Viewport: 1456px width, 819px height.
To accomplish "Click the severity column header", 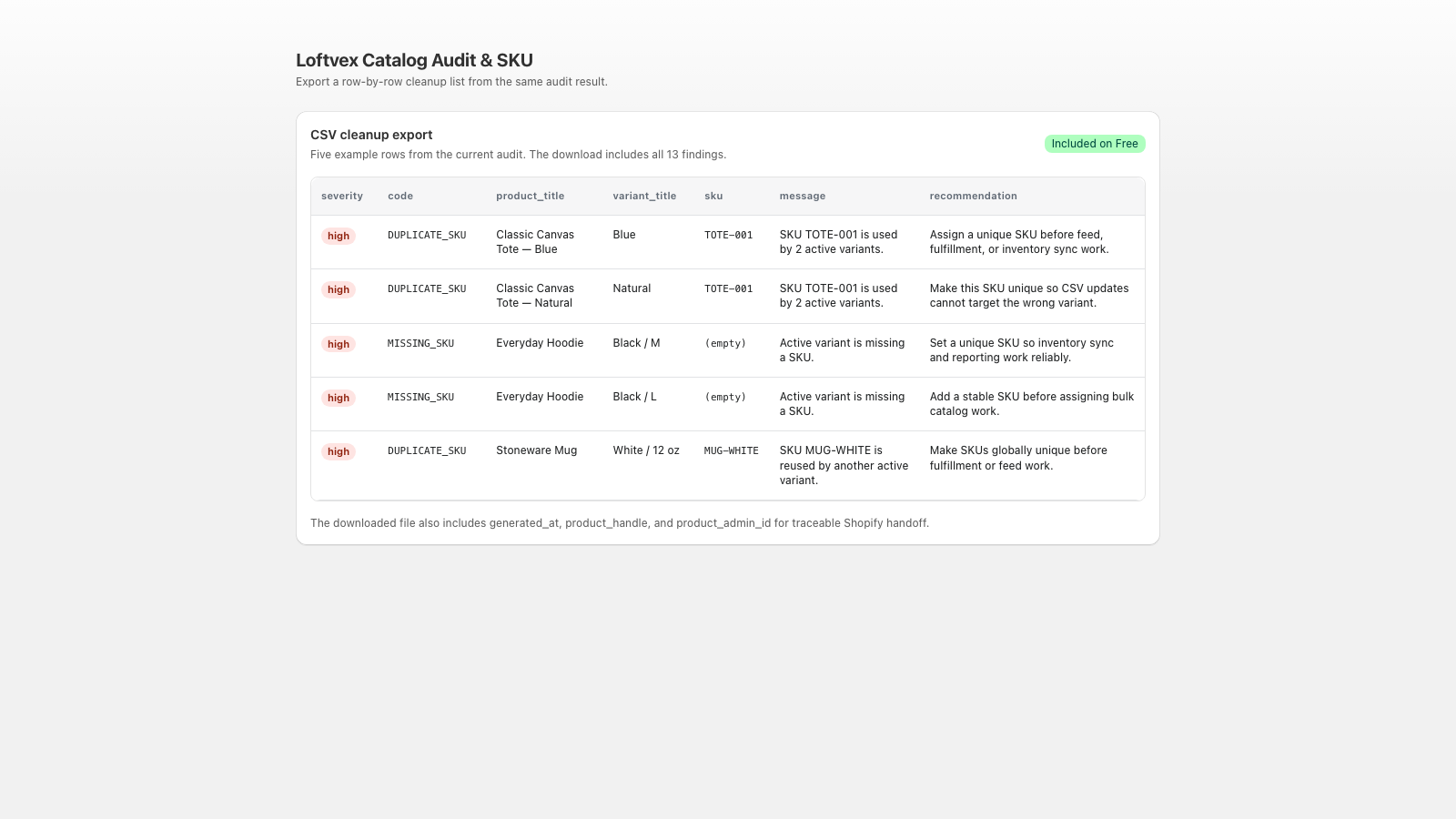I will [x=342, y=197].
